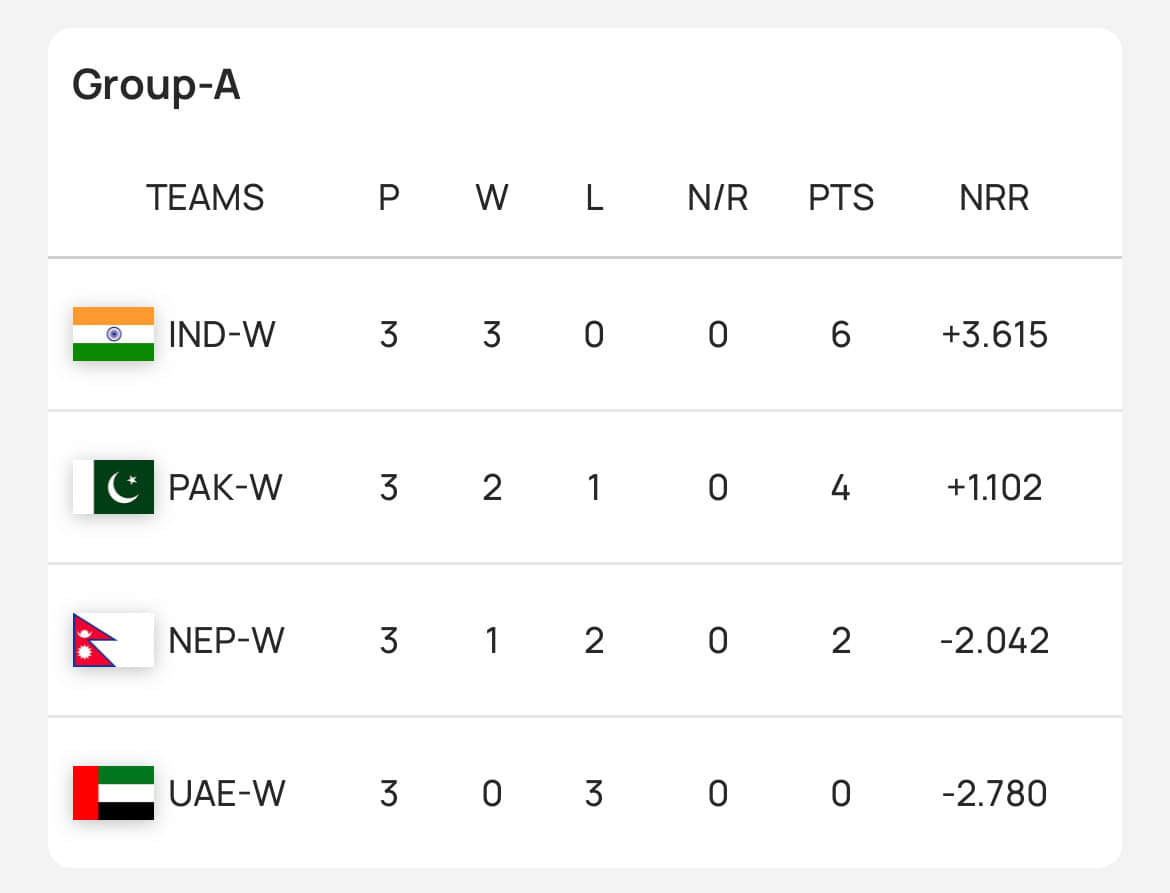Viewport: 1170px width, 893px height.
Task: Click the Nepal flag icon
Action: pos(113,640)
